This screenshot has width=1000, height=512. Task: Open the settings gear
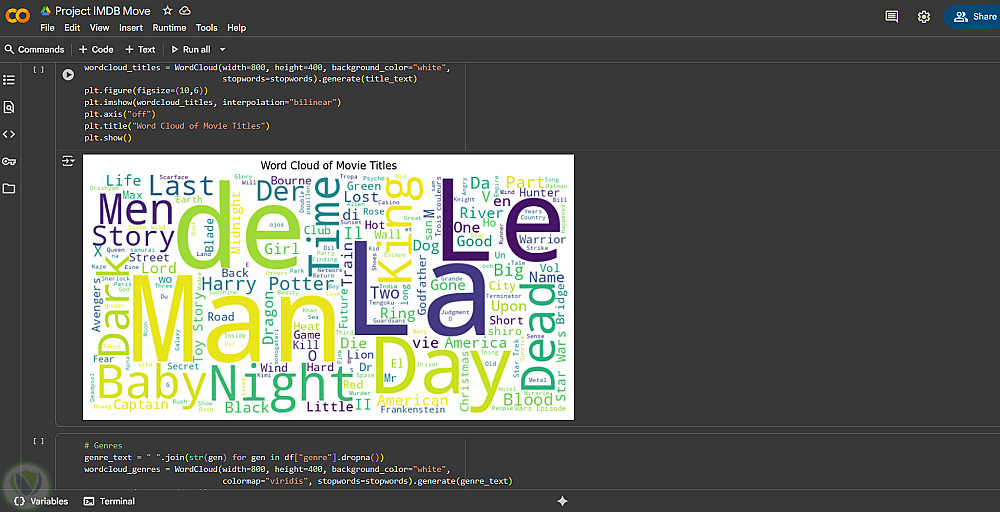(923, 17)
